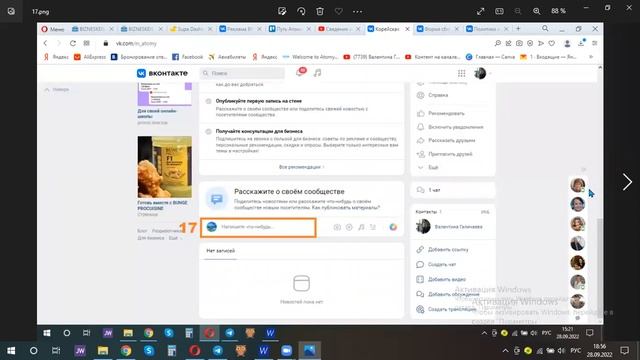Open the Zoom app from the taskbar
Viewport: 640px width, 360px height.
click(287, 351)
